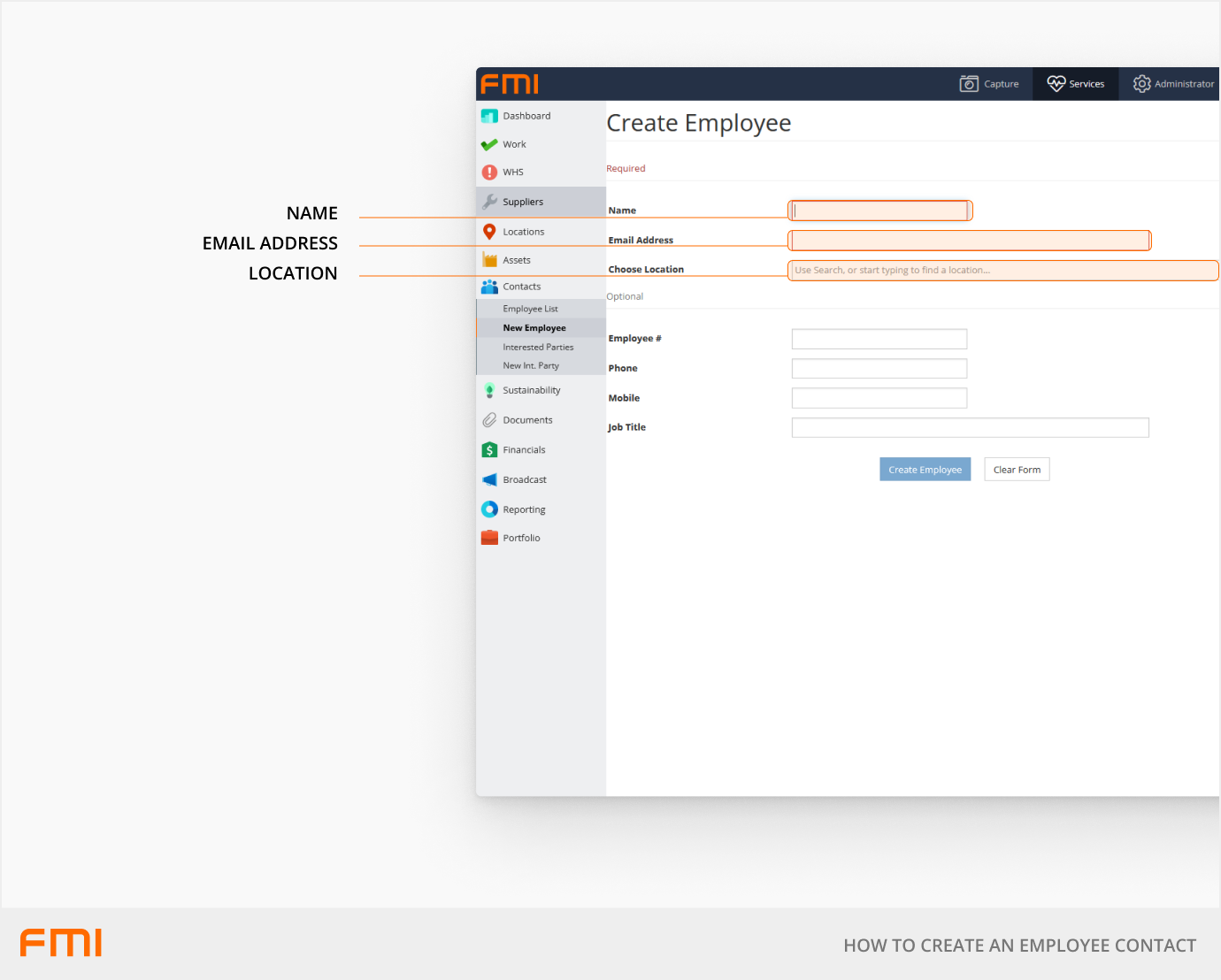
Task: Click the Broadcast megaphone icon
Action: [489, 479]
